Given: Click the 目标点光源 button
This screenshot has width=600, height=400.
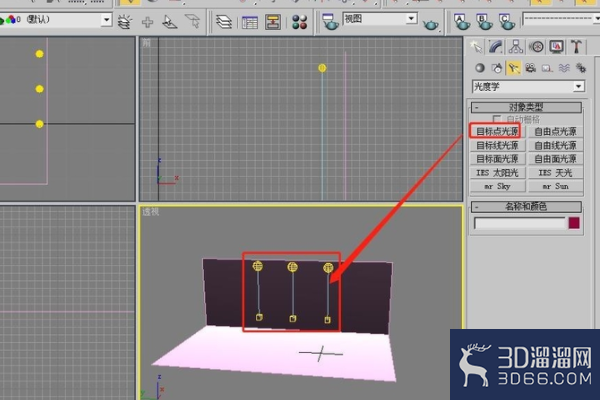Looking at the screenshot, I should pyautogui.click(x=497, y=131).
